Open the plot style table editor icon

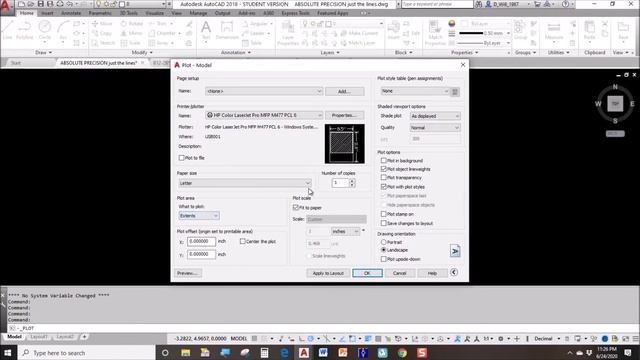[455, 91]
